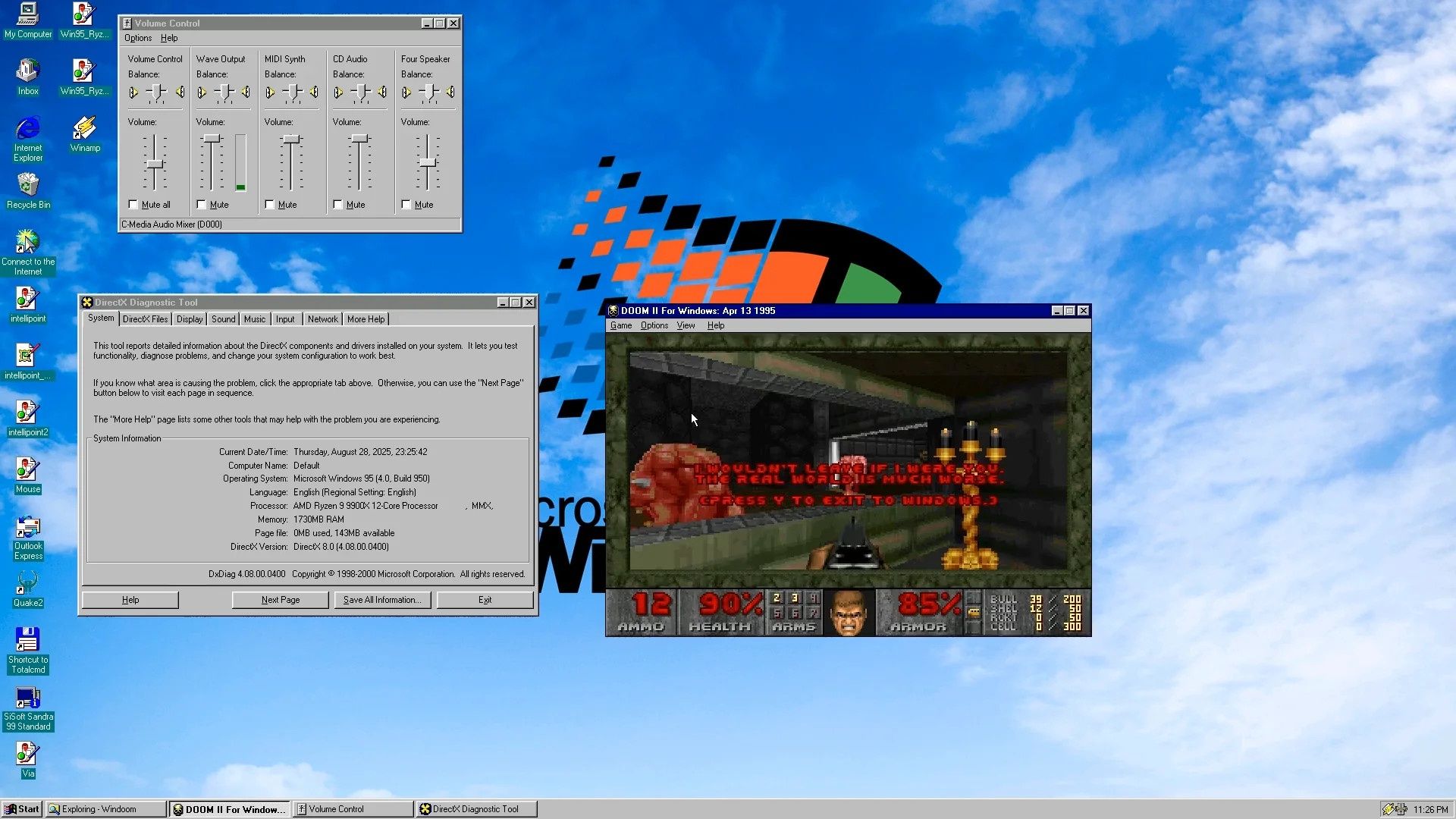Screen dimensions: 1456x819
Task: Open the Inbox desktop icon
Action: (x=28, y=77)
